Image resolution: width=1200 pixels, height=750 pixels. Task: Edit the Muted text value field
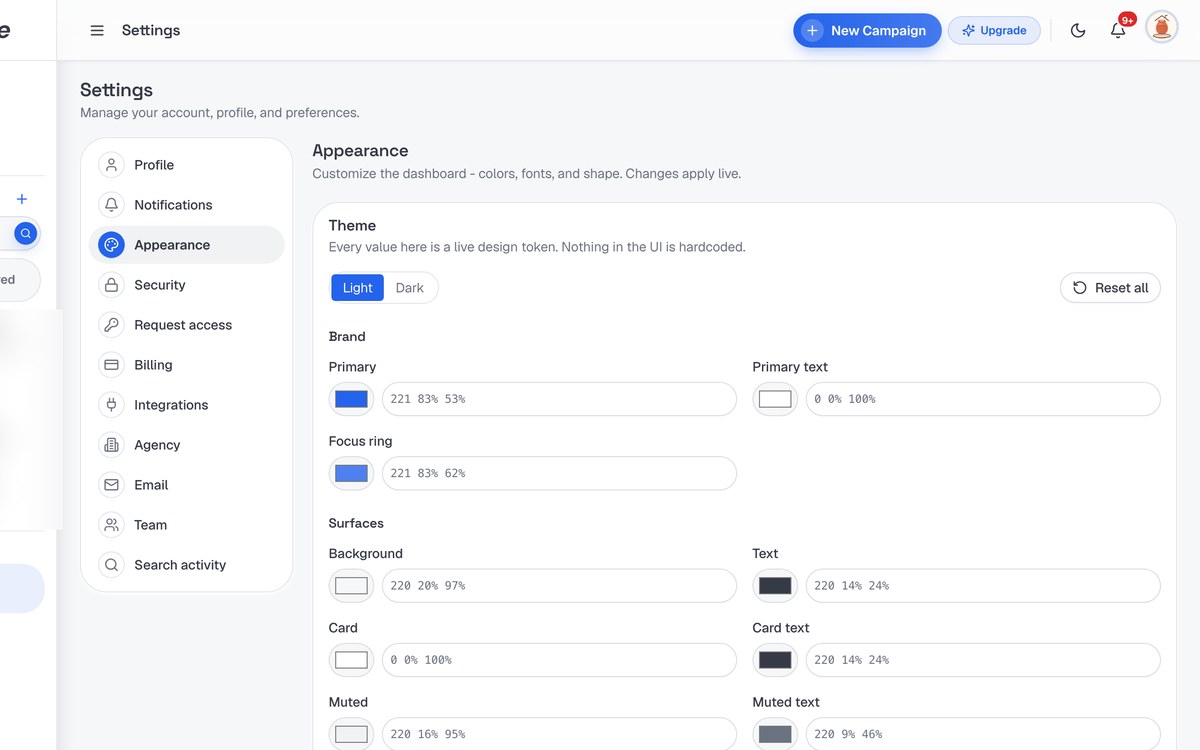tap(983, 734)
